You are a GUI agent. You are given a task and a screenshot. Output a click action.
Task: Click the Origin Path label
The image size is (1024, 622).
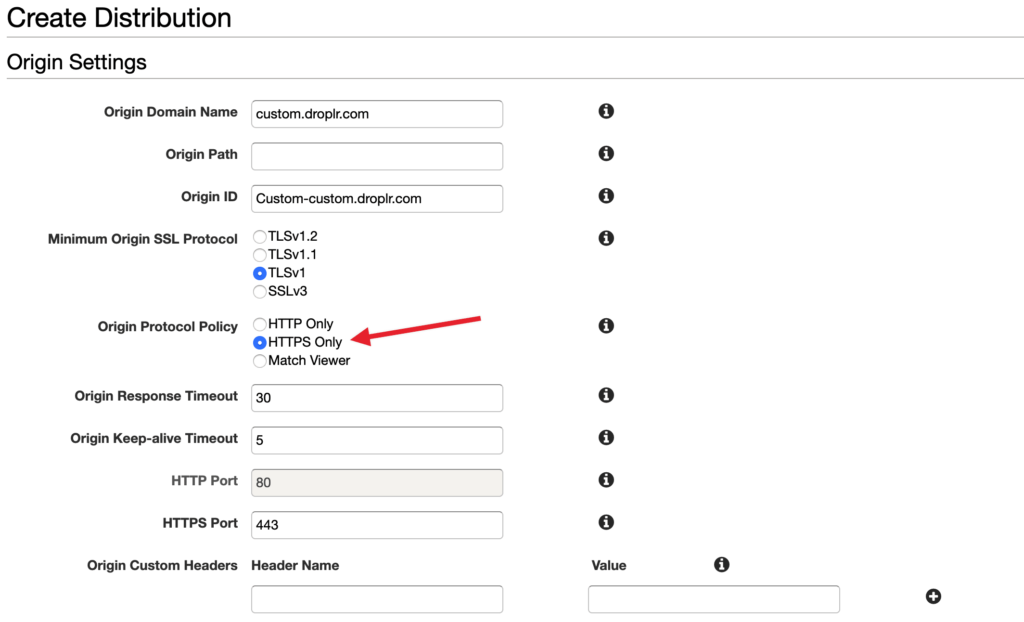point(201,154)
